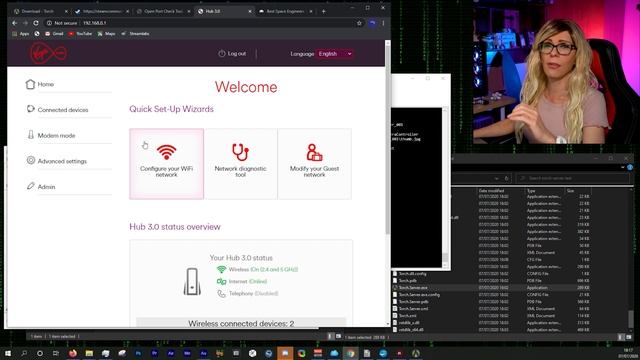The image size is (640, 360).
Task: Open Home in the hub sidebar
Action: click(x=46, y=84)
